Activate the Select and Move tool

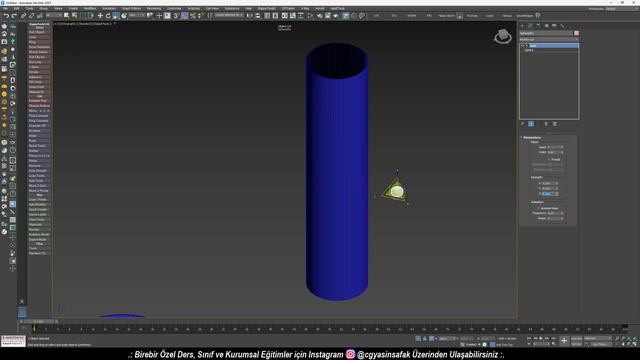click(100, 16)
